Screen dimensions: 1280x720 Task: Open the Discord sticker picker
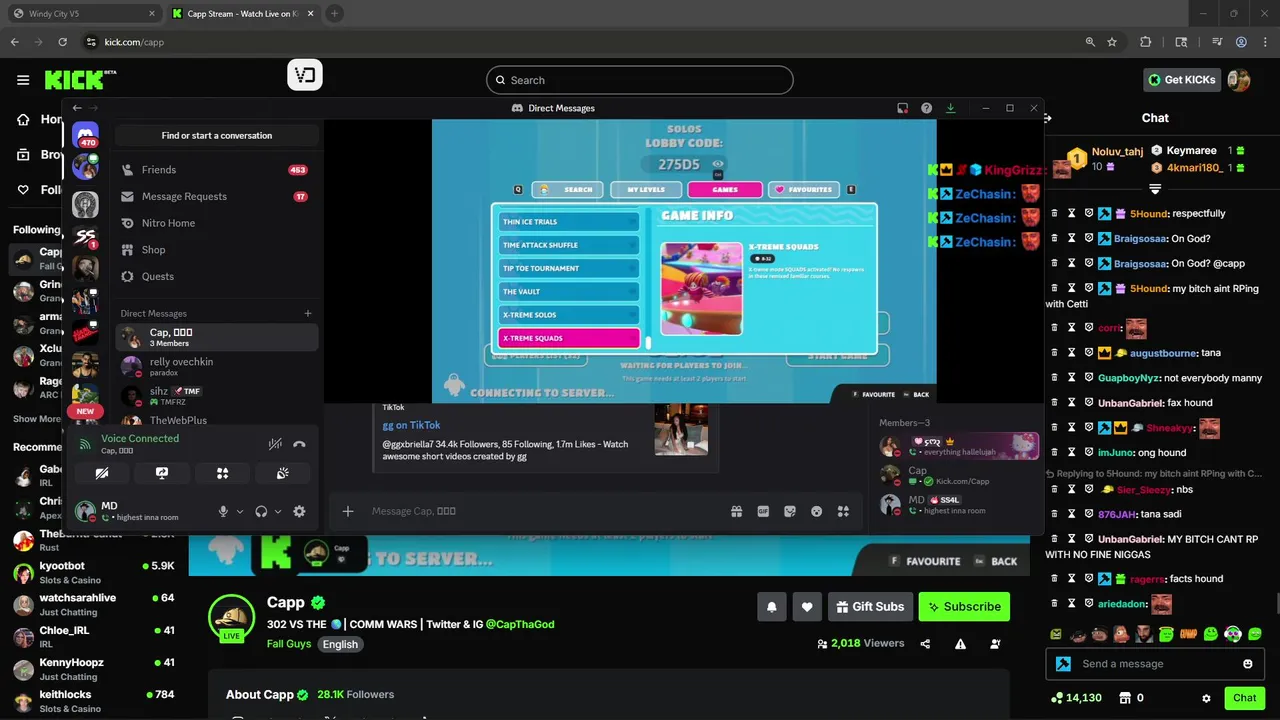point(790,511)
